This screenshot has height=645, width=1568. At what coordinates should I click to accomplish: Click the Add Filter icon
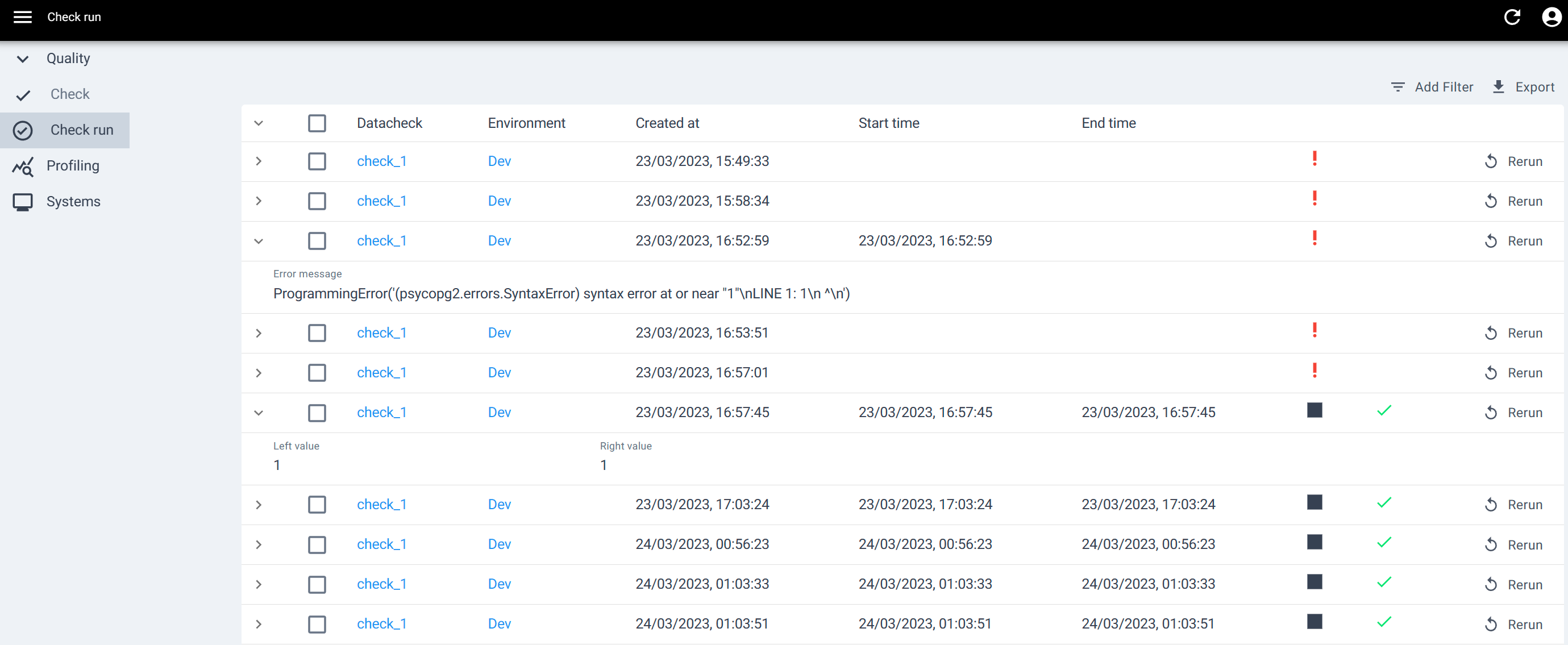(1398, 87)
